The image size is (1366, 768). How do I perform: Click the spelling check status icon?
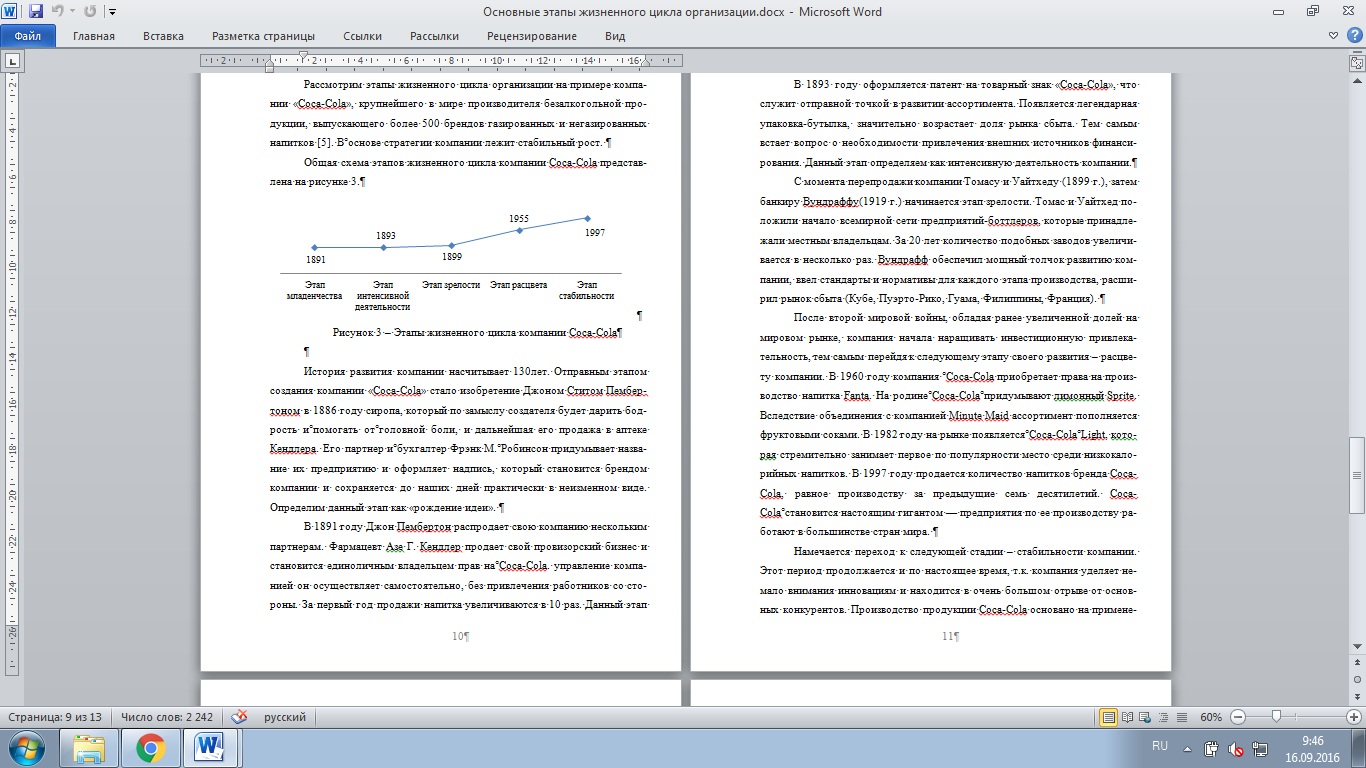pyautogui.click(x=240, y=717)
